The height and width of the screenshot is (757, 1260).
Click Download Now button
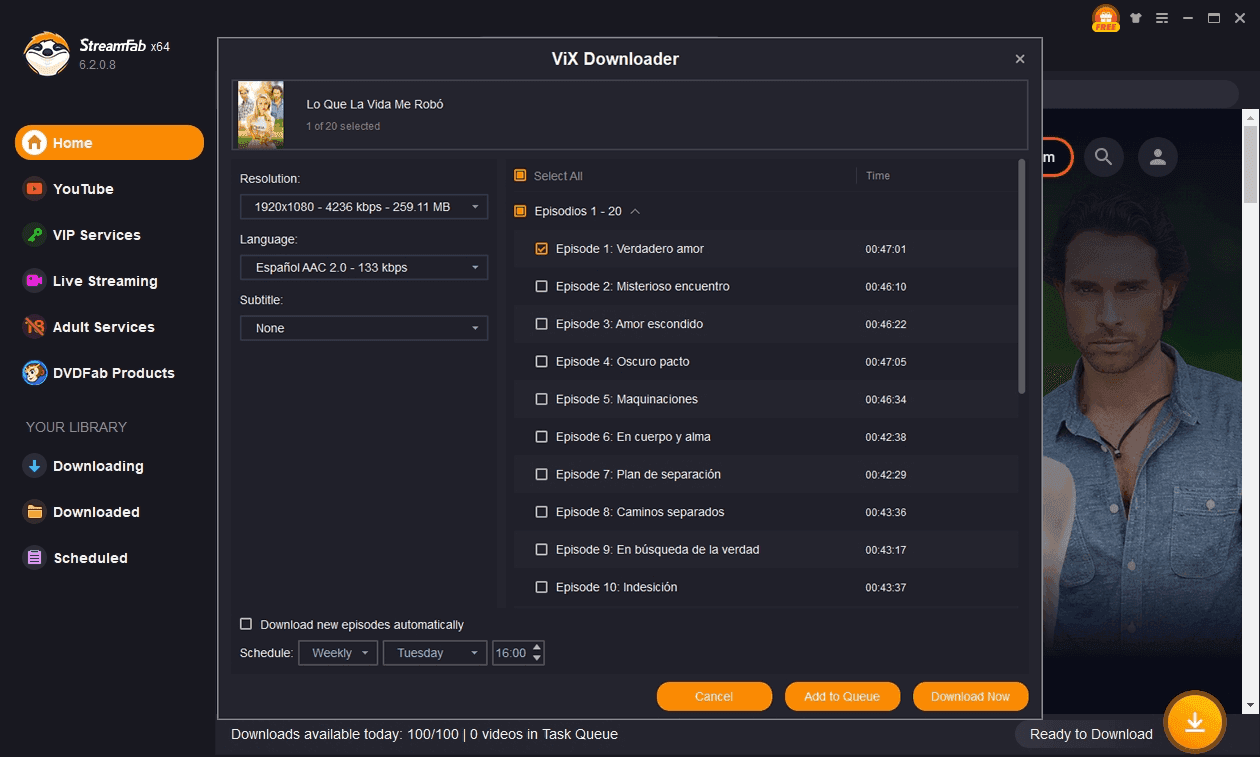(x=970, y=697)
